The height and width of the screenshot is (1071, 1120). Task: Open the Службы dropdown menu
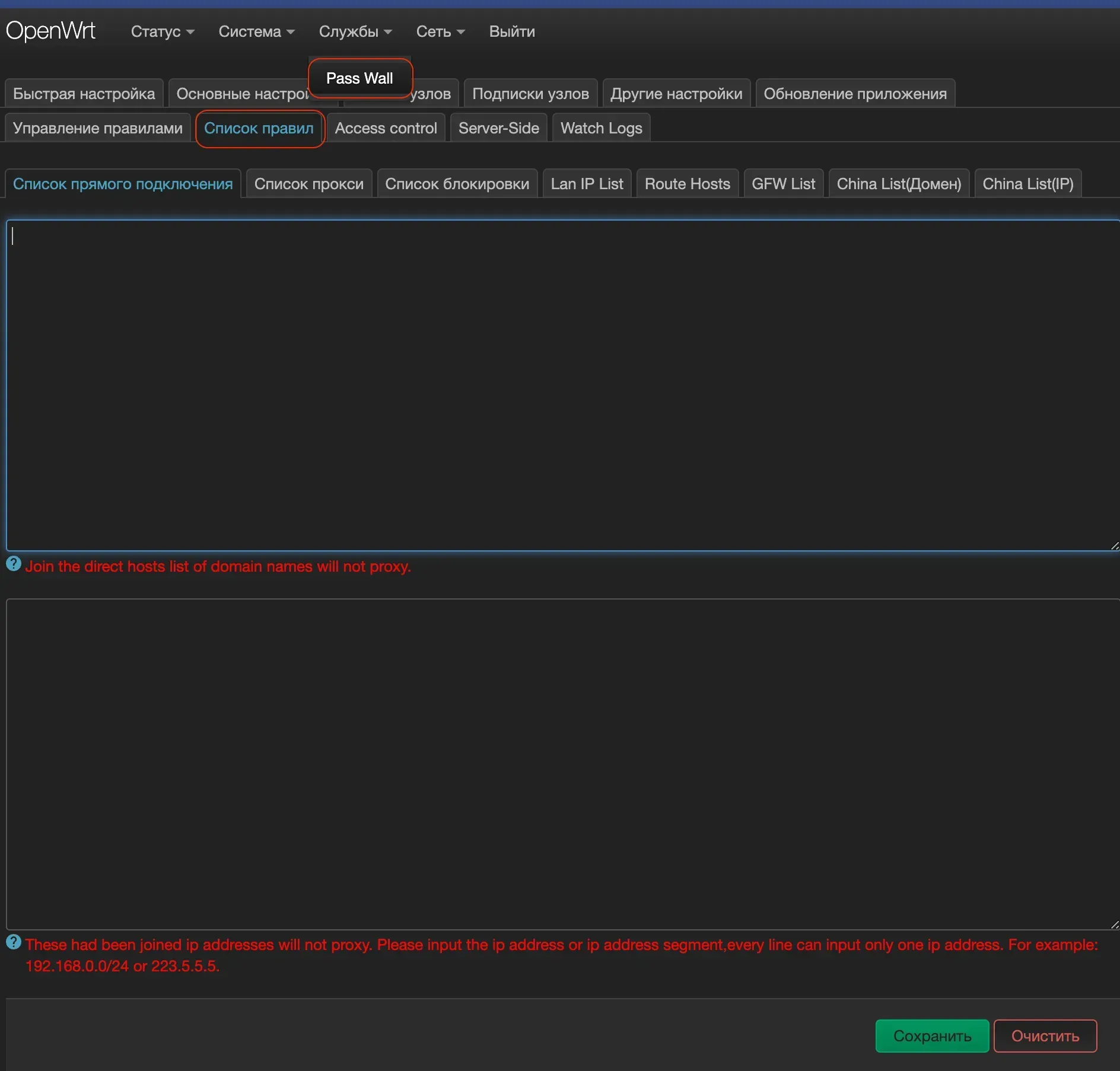tap(355, 31)
